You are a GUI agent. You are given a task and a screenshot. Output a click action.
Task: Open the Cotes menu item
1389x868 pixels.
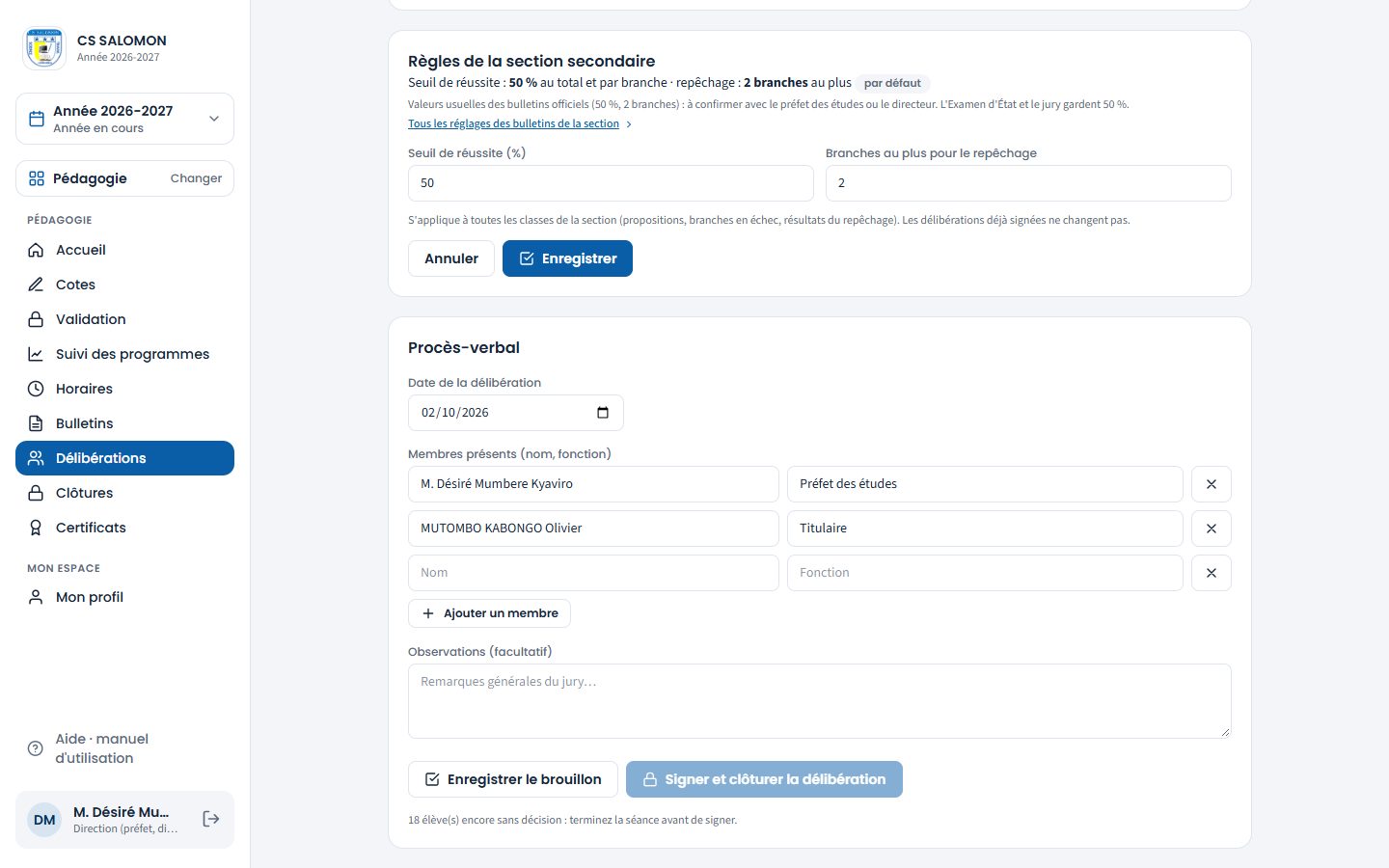pos(124,285)
